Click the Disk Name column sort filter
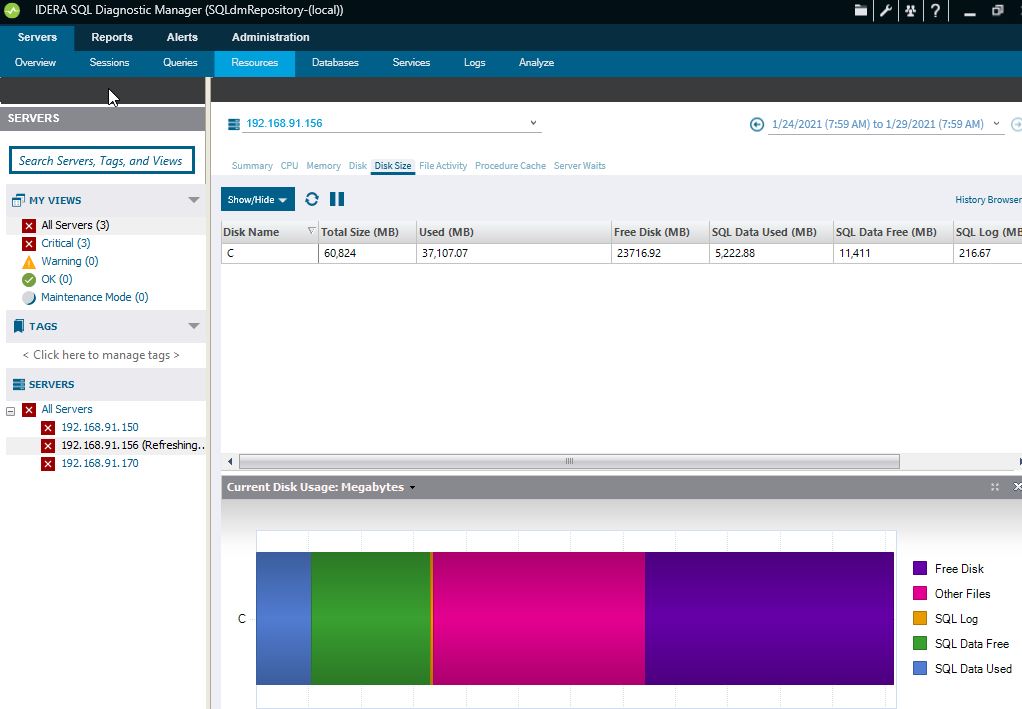This screenshot has width=1022, height=709. (x=311, y=231)
